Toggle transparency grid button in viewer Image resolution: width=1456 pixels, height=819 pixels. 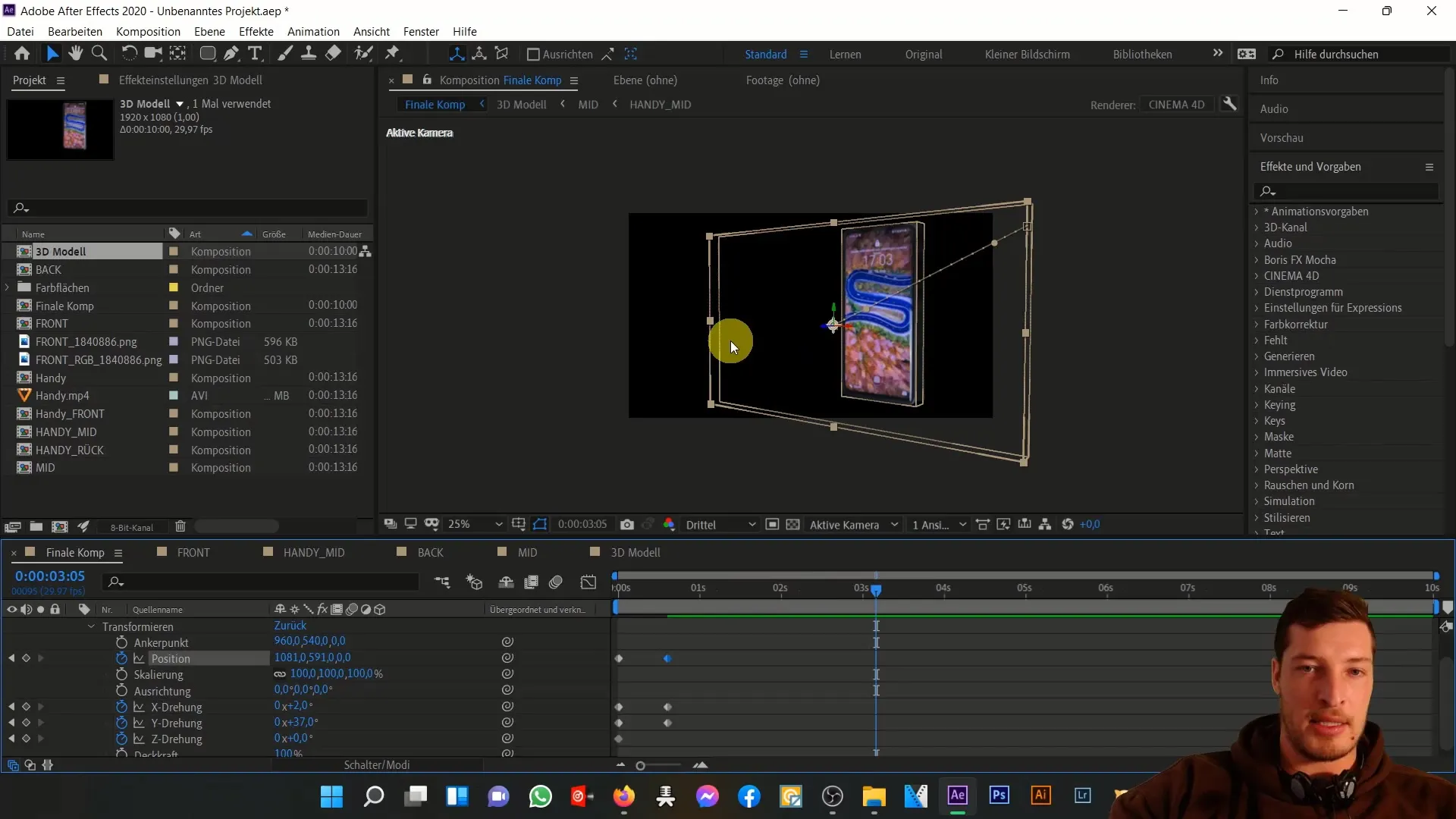(792, 525)
